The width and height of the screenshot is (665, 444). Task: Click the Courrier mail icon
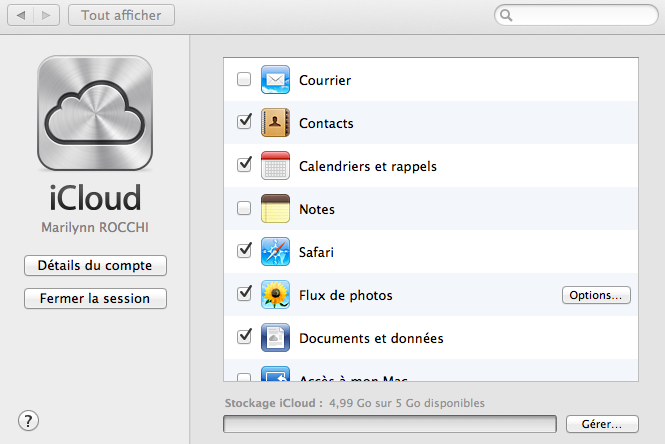pyautogui.click(x=275, y=79)
